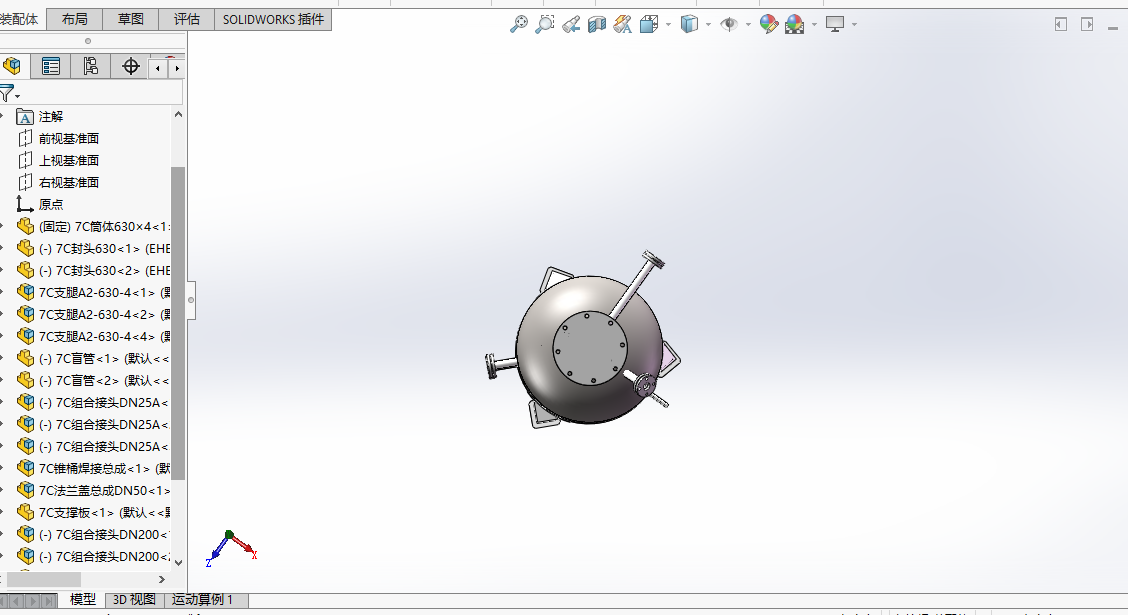Open DimXpertManager crosshair tab

point(130,66)
